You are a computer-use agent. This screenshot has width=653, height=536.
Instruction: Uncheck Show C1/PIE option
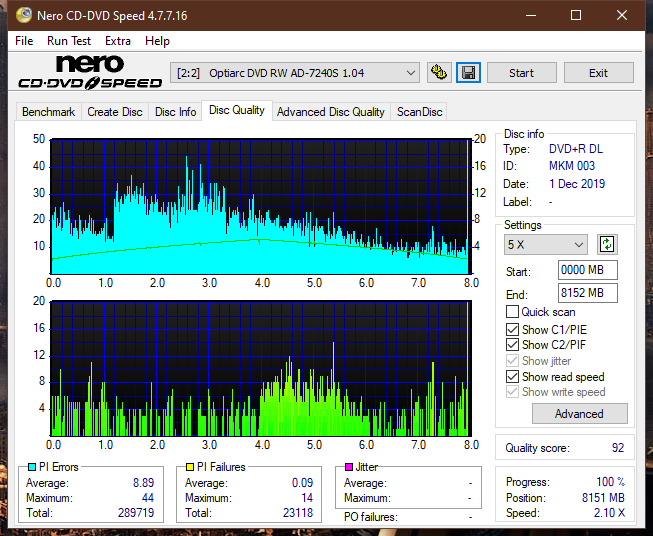point(512,329)
